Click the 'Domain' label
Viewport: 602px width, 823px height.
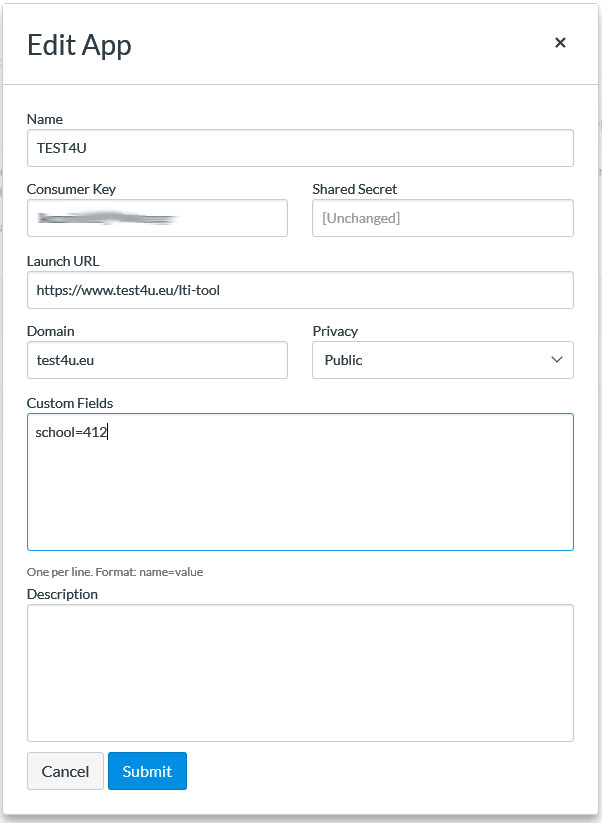(50, 331)
